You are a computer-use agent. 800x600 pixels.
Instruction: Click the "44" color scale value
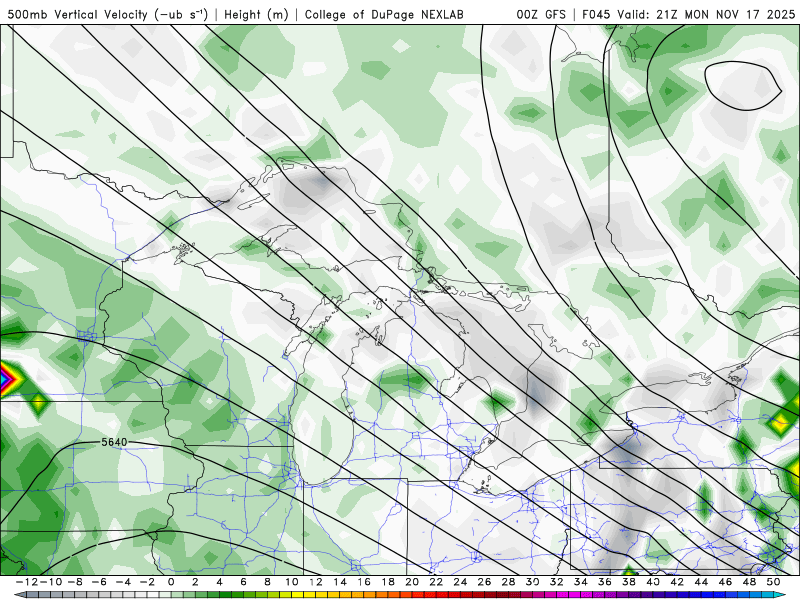(701, 582)
